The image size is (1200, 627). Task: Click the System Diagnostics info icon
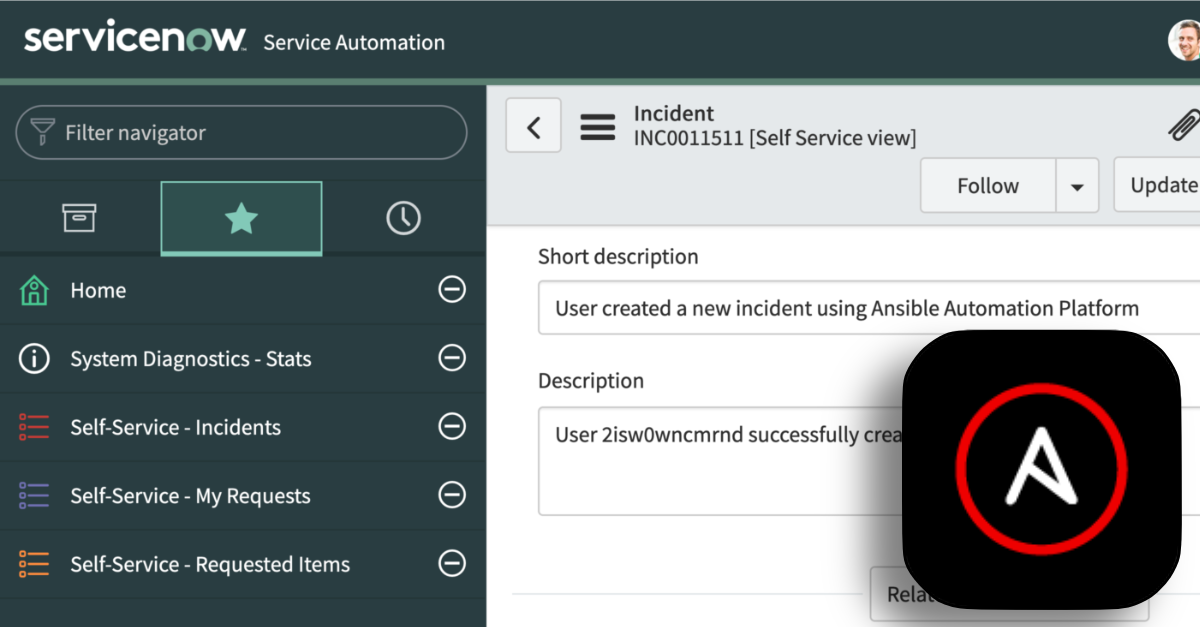[34, 359]
